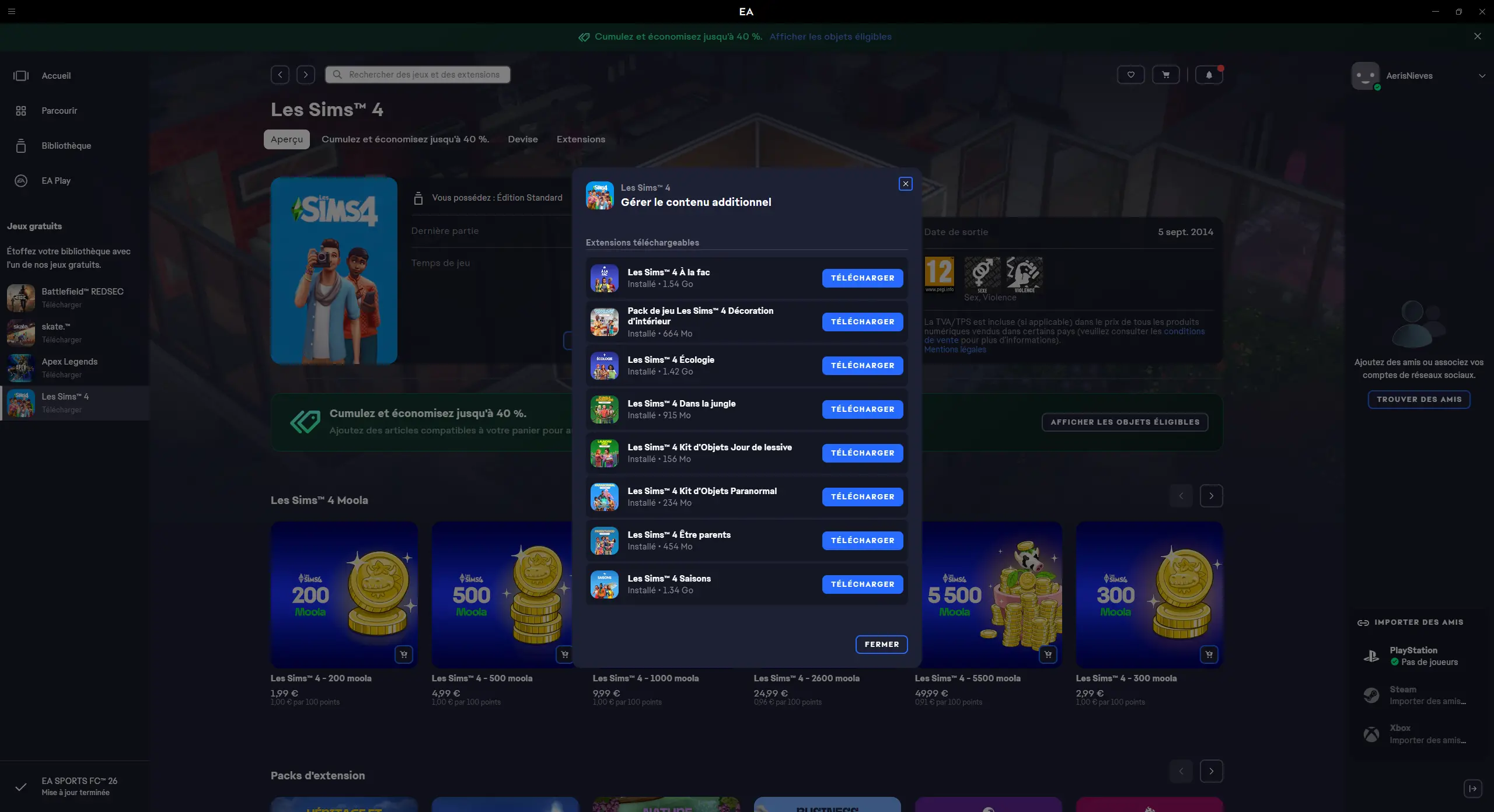Show next Packs d'extension with right arrow

(1212, 771)
